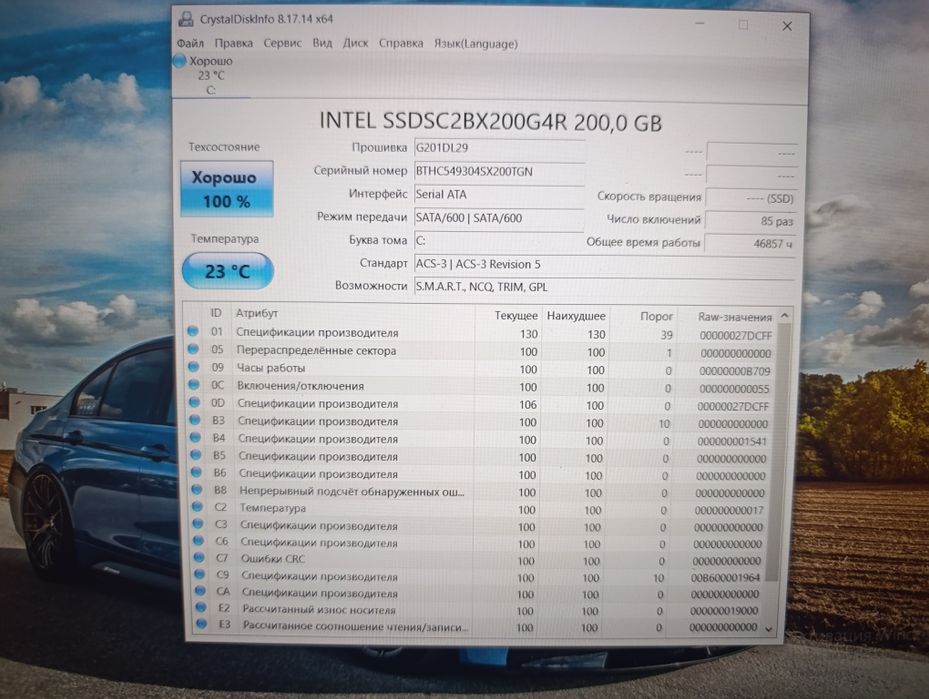Click the Режим передачи field SATA/600
This screenshot has width=929, height=699.
tap(499, 218)
